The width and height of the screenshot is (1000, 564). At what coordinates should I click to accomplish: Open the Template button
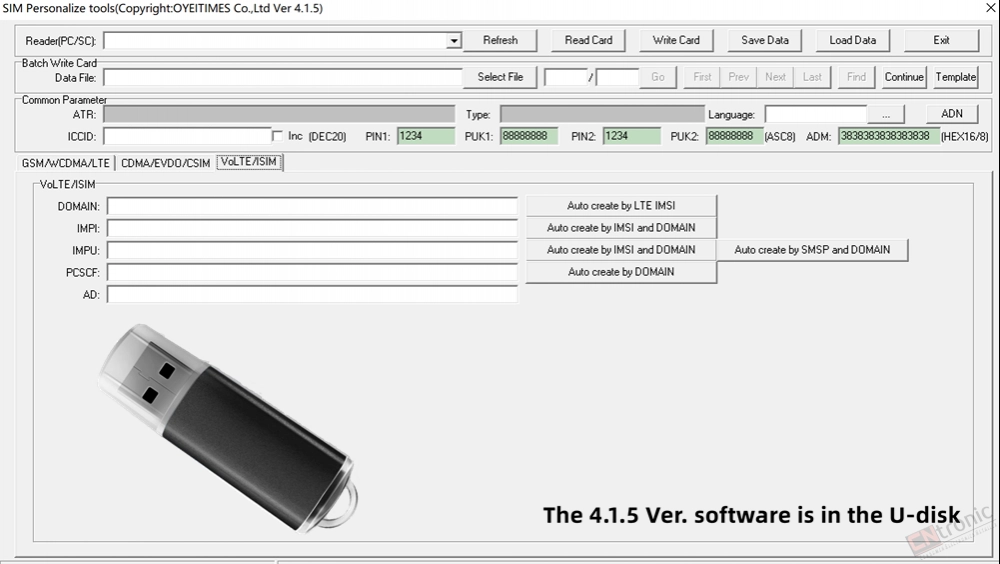click(x=955, y=77)
